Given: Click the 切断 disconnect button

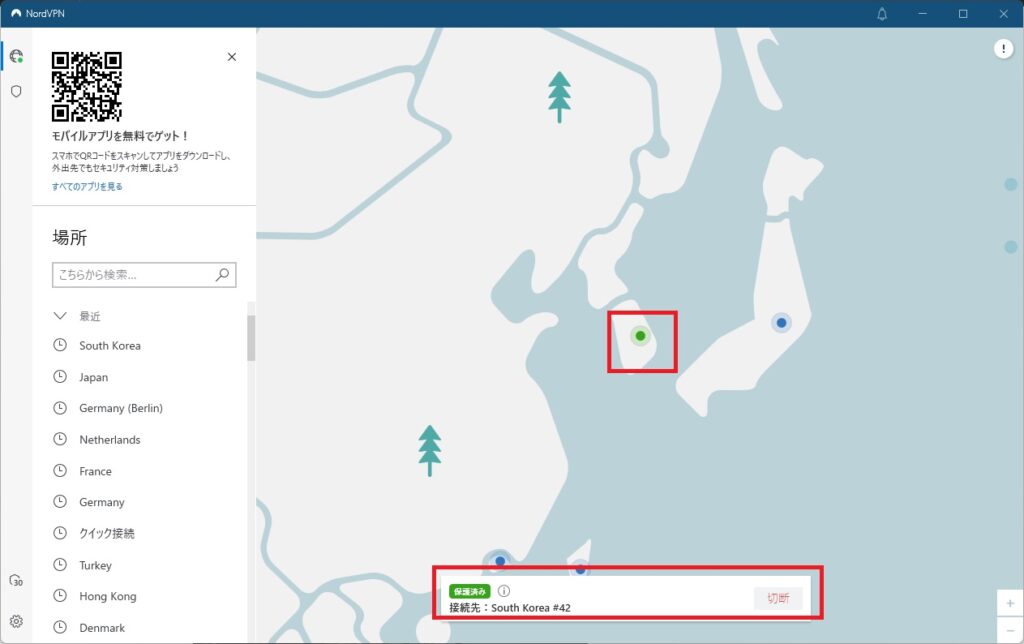Looking at the screenshot, I should pyautogui.click(x=778, y=598).
